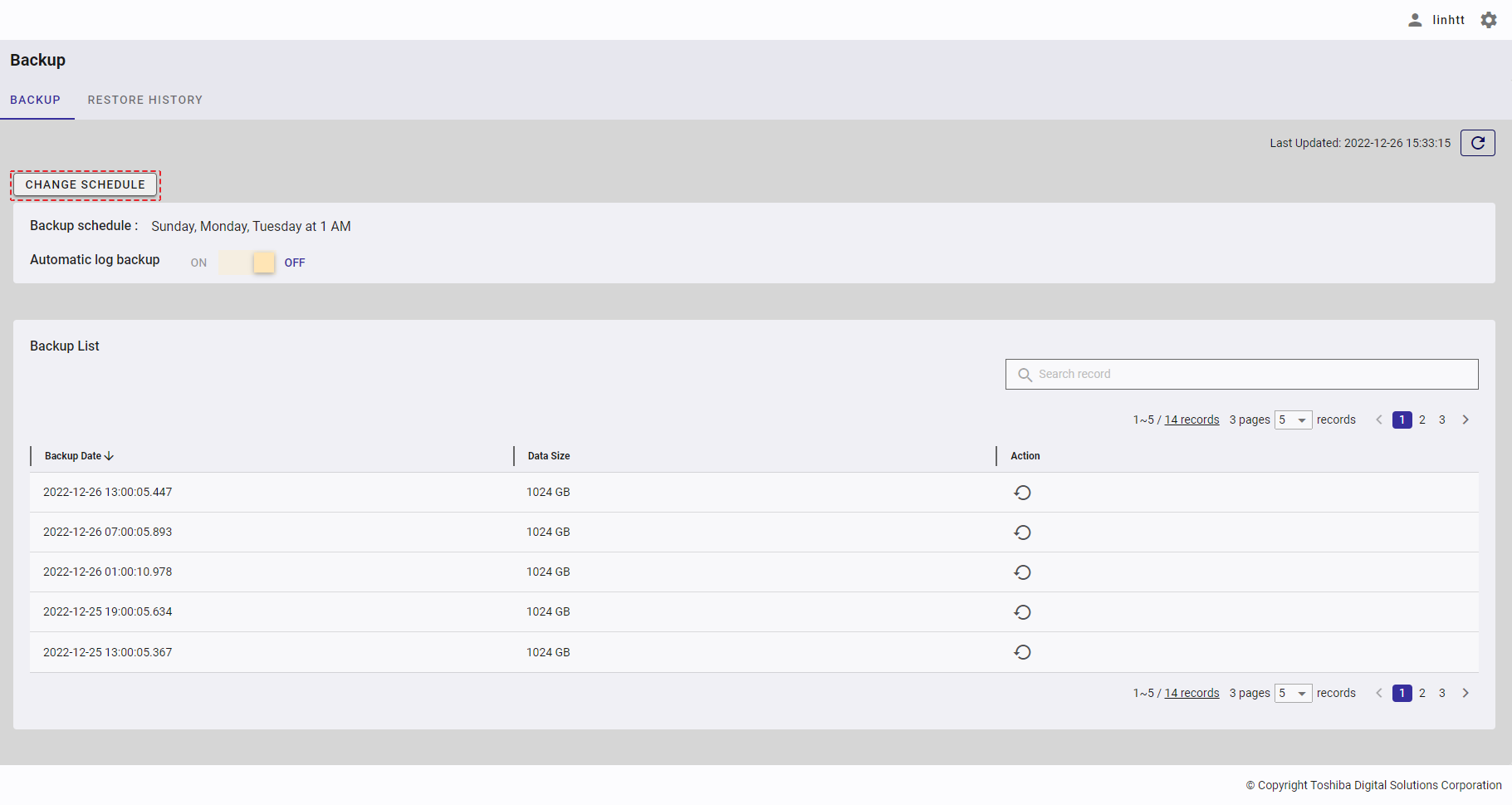Click restore icon for 2022-12-25 19:00:05.634
1512x805 pixels.
[1022, 612]
